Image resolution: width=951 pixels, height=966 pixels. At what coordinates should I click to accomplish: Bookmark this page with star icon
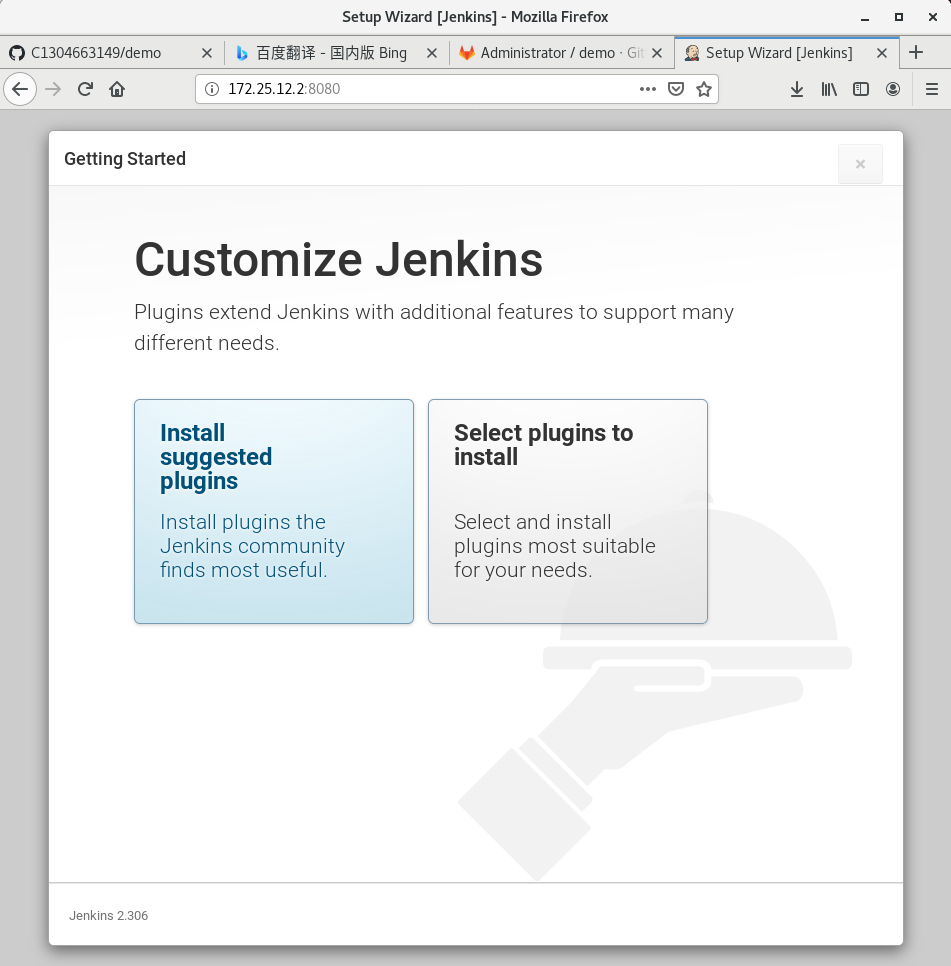703,89
